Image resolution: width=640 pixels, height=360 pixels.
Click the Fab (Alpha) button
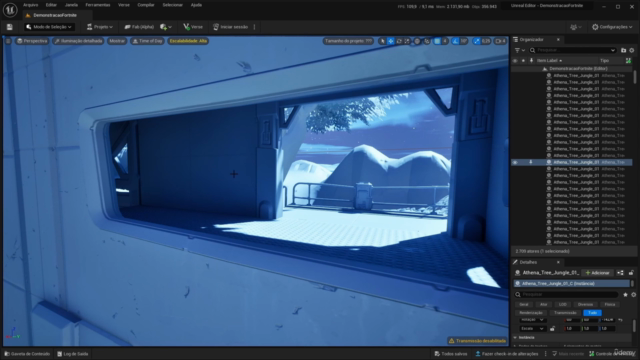[139, 27]
